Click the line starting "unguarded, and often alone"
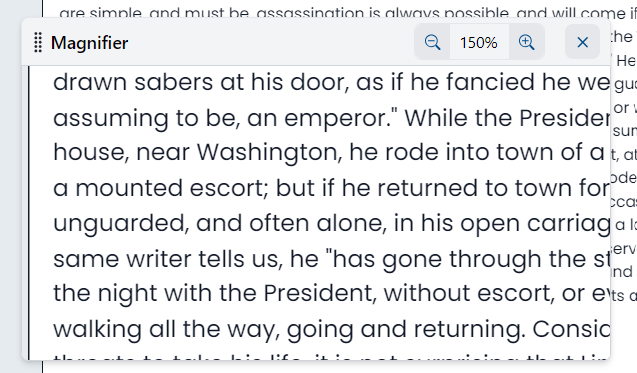Screen dimensions: 637x373 click(x=332, y=223)
